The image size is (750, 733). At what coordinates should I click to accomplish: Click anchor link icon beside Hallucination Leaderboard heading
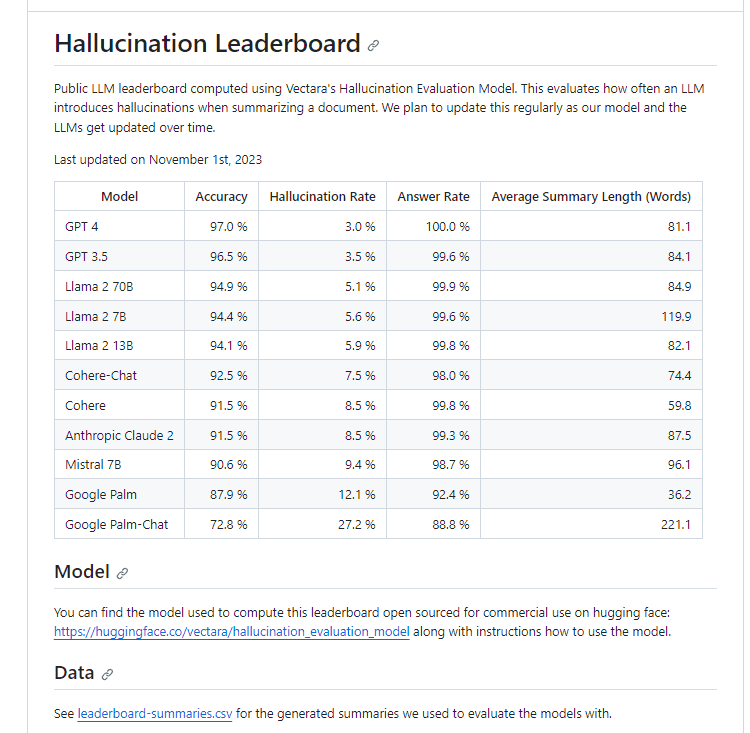click(x=373, y=45)
